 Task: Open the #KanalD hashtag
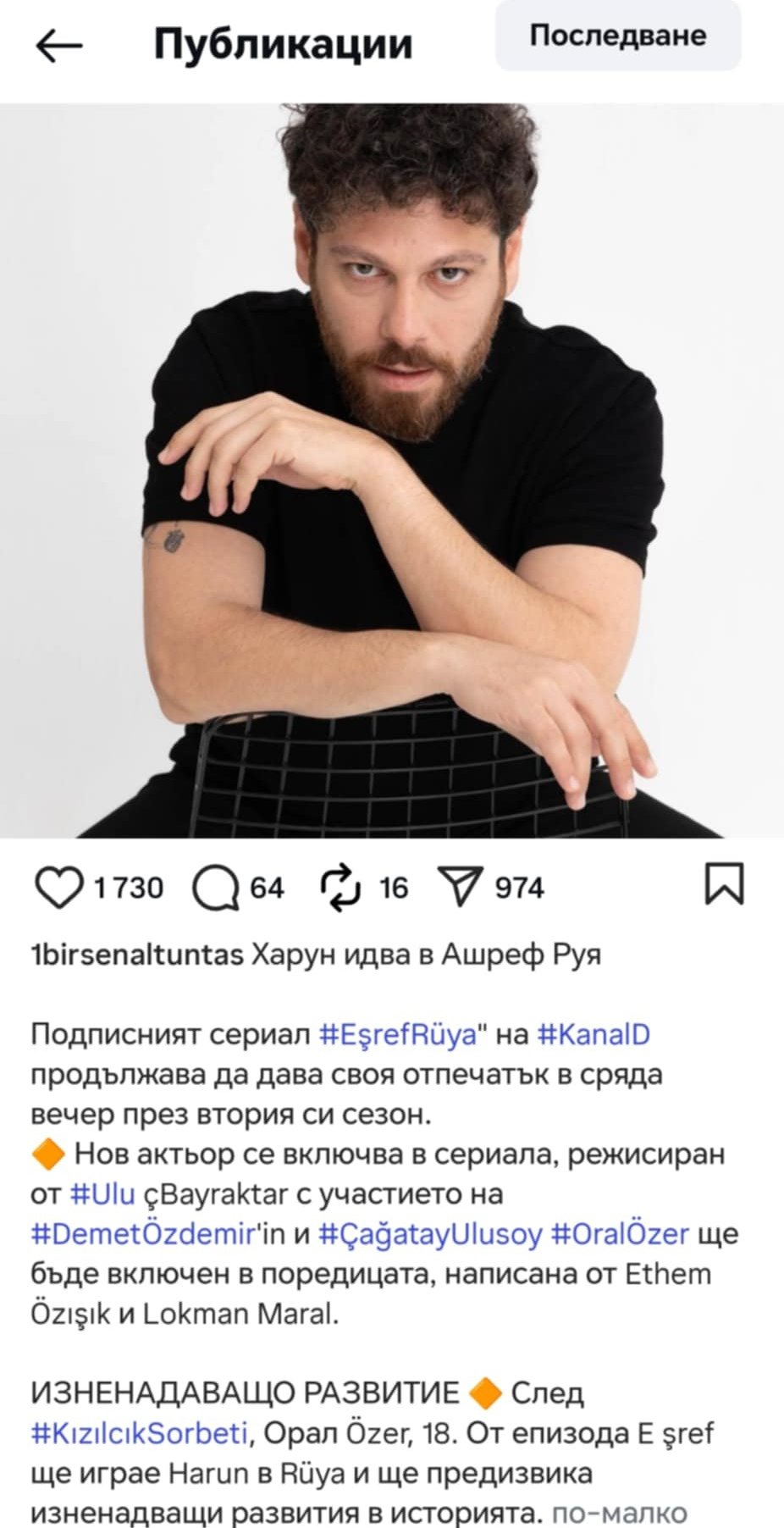click(x=594, y=1034)
